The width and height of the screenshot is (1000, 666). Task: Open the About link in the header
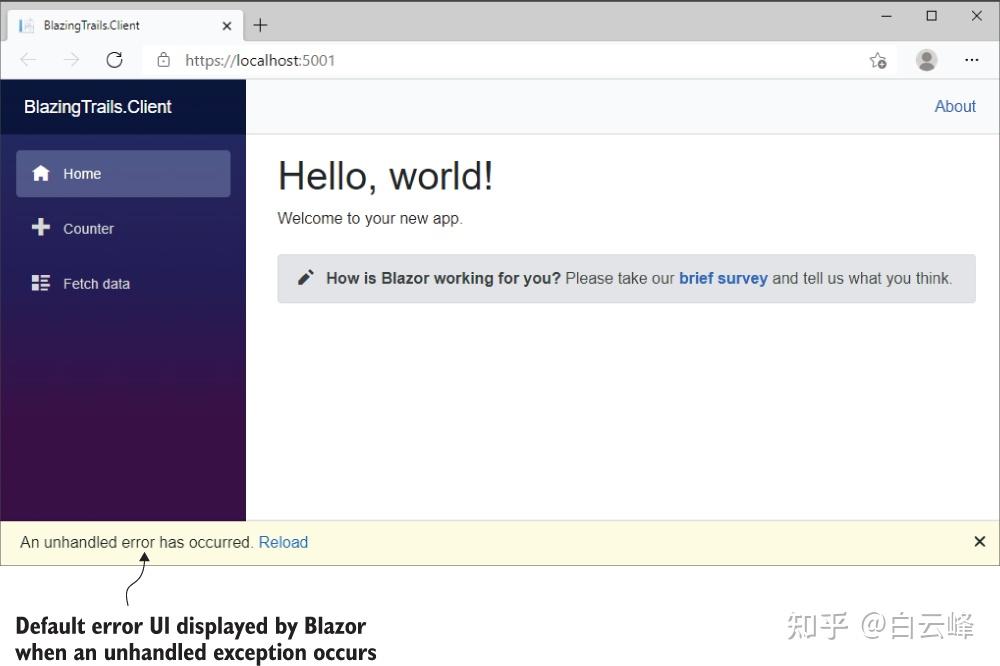955,106
